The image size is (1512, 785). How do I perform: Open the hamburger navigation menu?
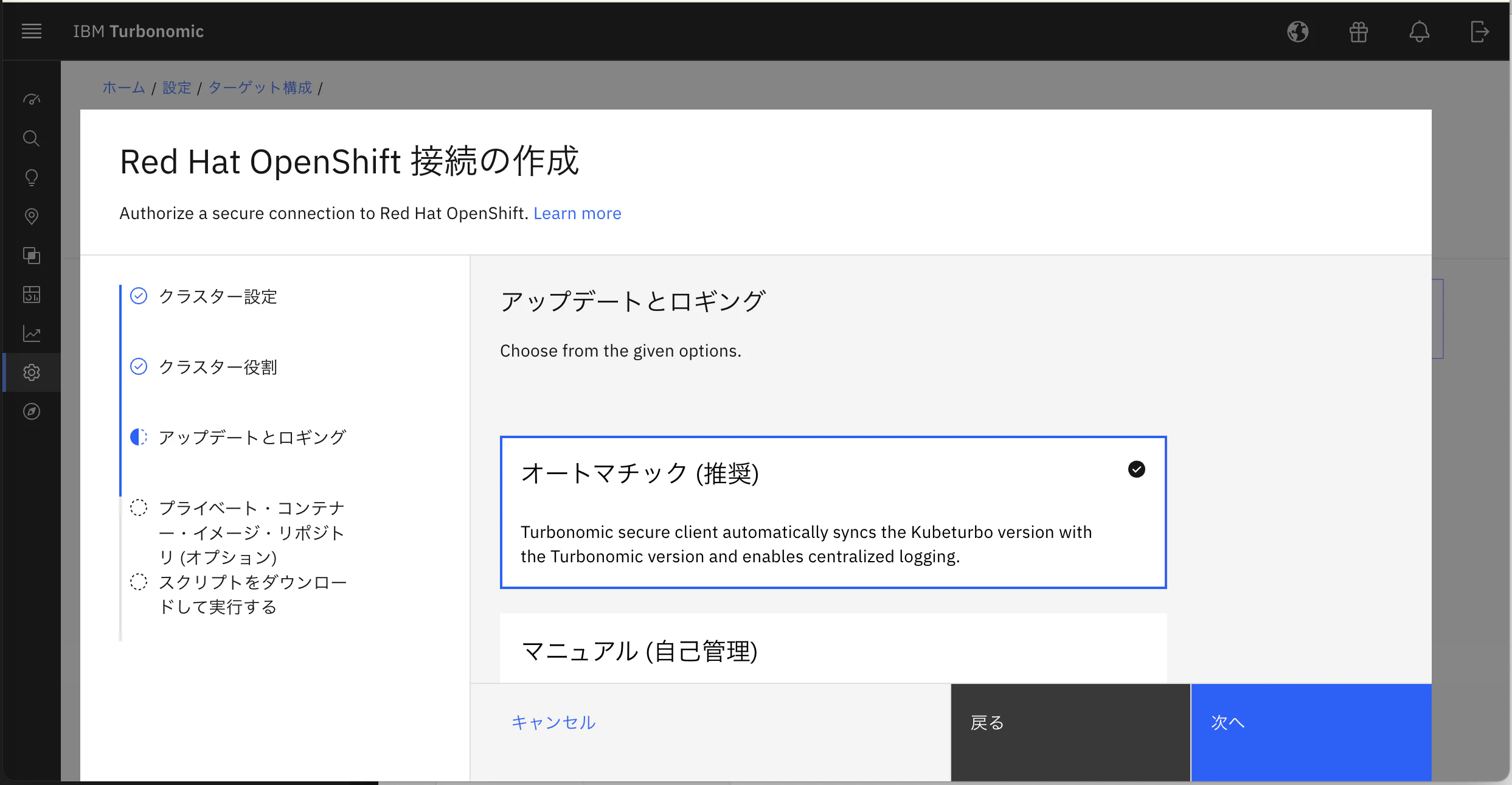pos(32,31)
